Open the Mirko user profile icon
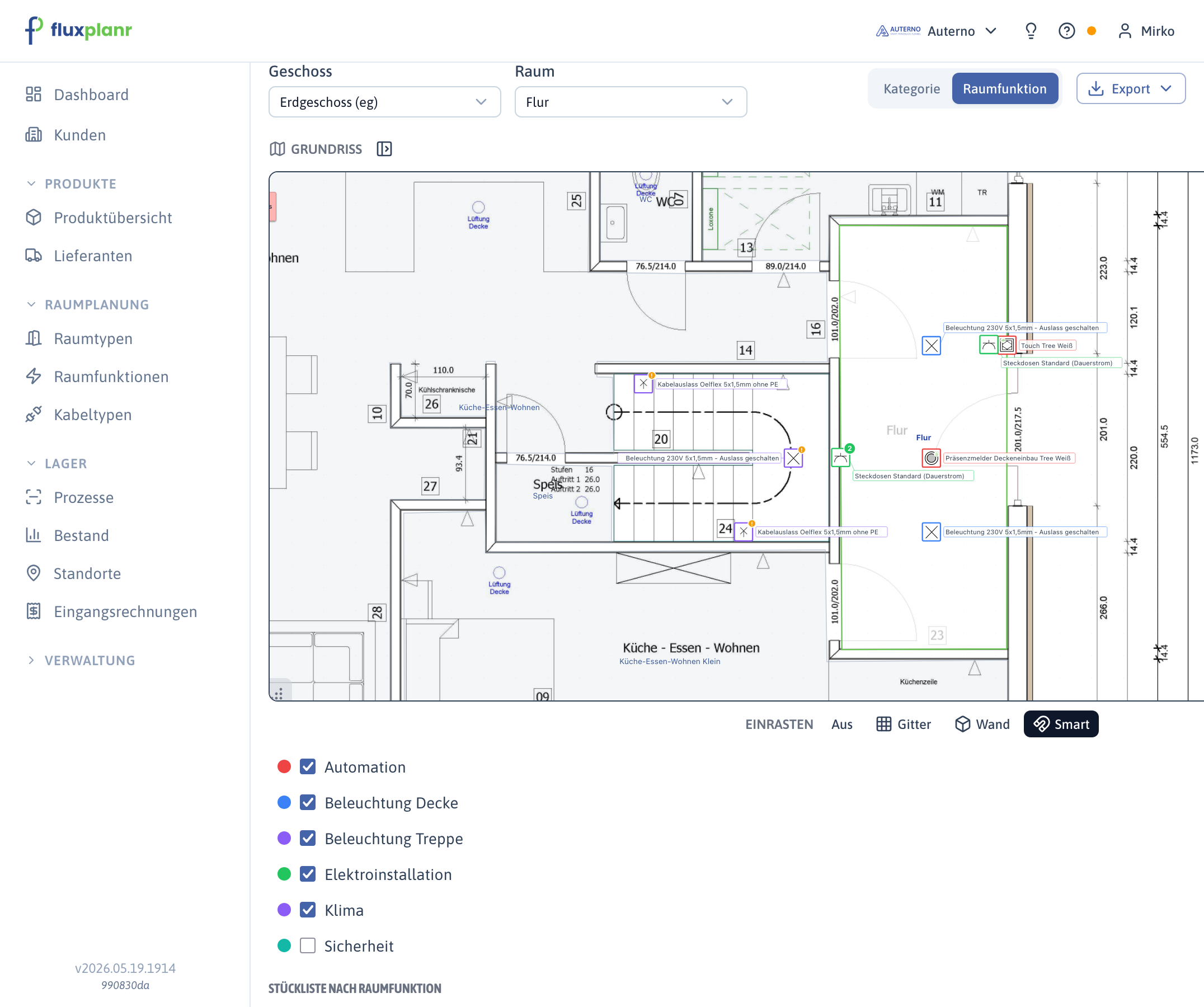This screenshot has height=1007, width=1204. coord(1125,31)
